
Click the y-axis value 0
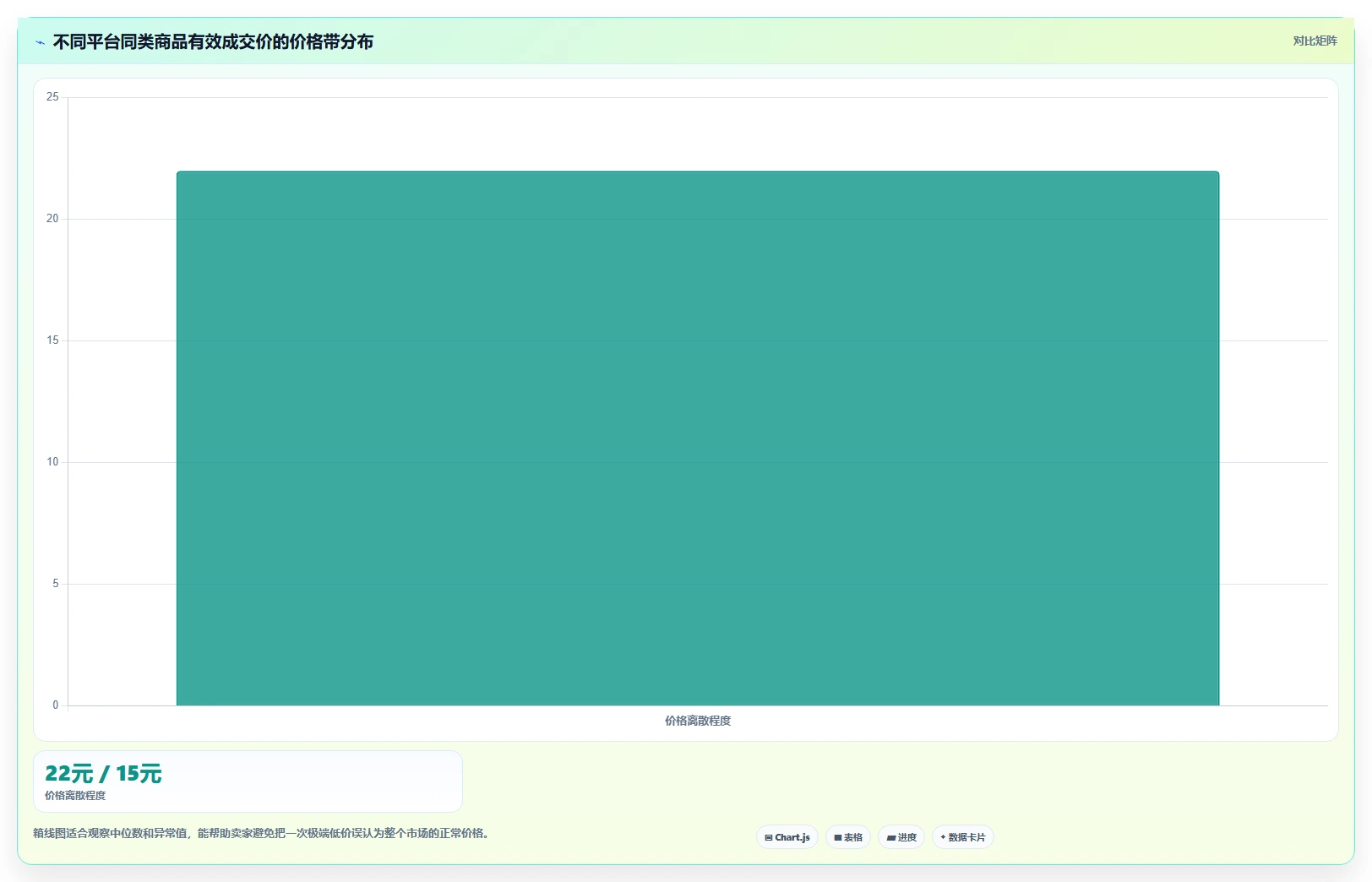pos(56,705)
